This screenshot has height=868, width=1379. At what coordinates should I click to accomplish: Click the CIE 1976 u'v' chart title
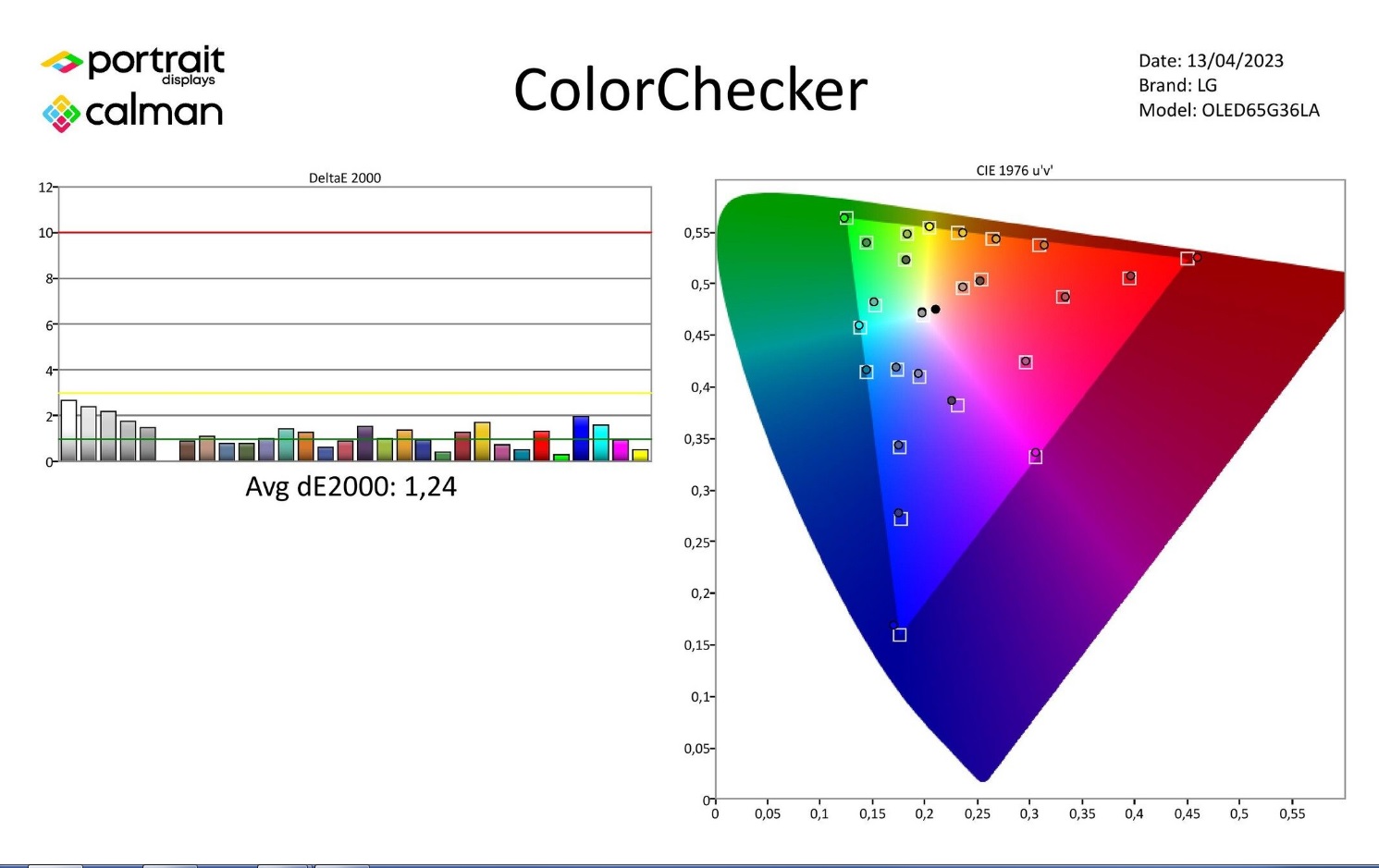coord(1015,170)
